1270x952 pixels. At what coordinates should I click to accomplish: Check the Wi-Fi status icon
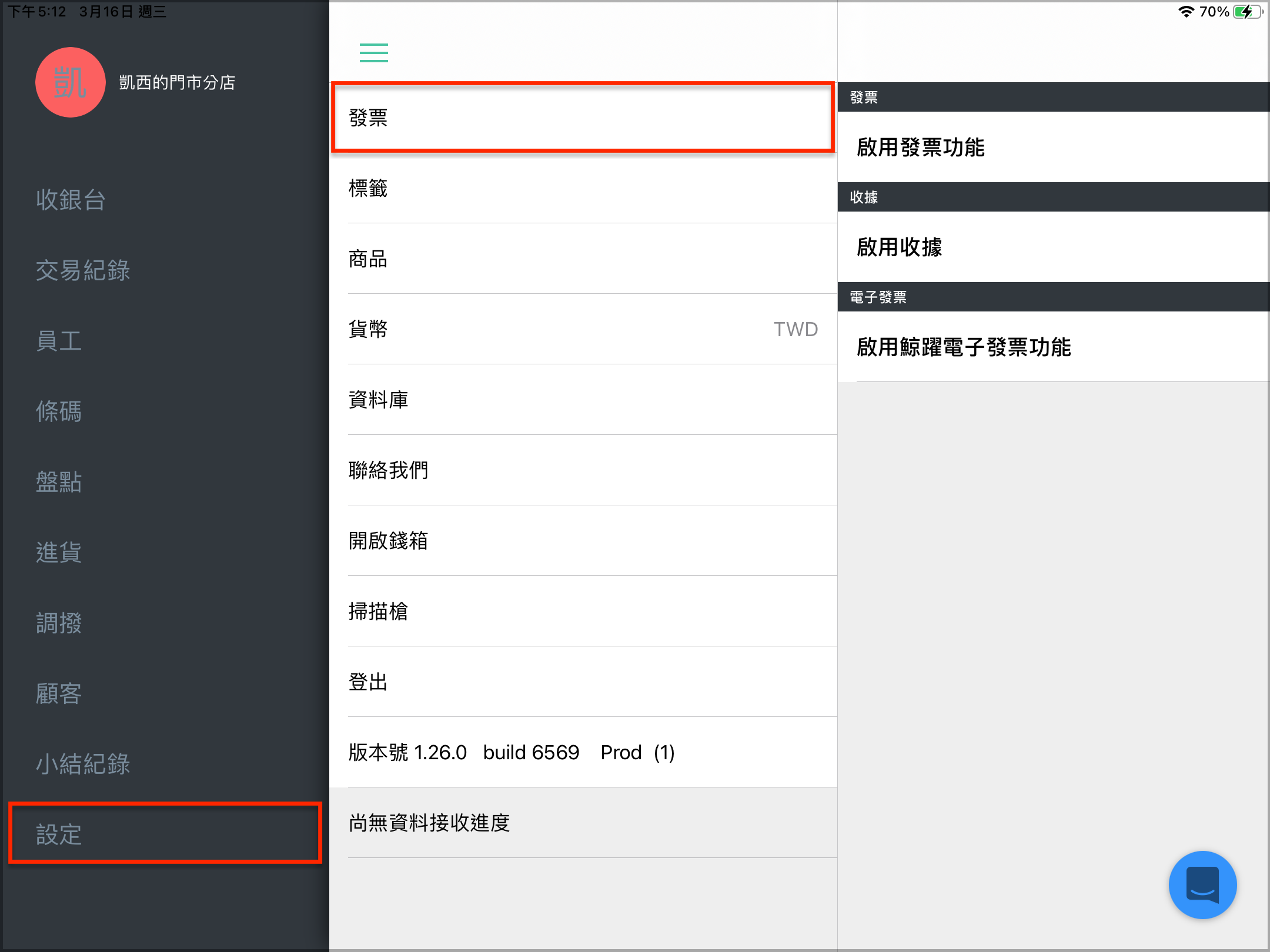pos(1186,12)
